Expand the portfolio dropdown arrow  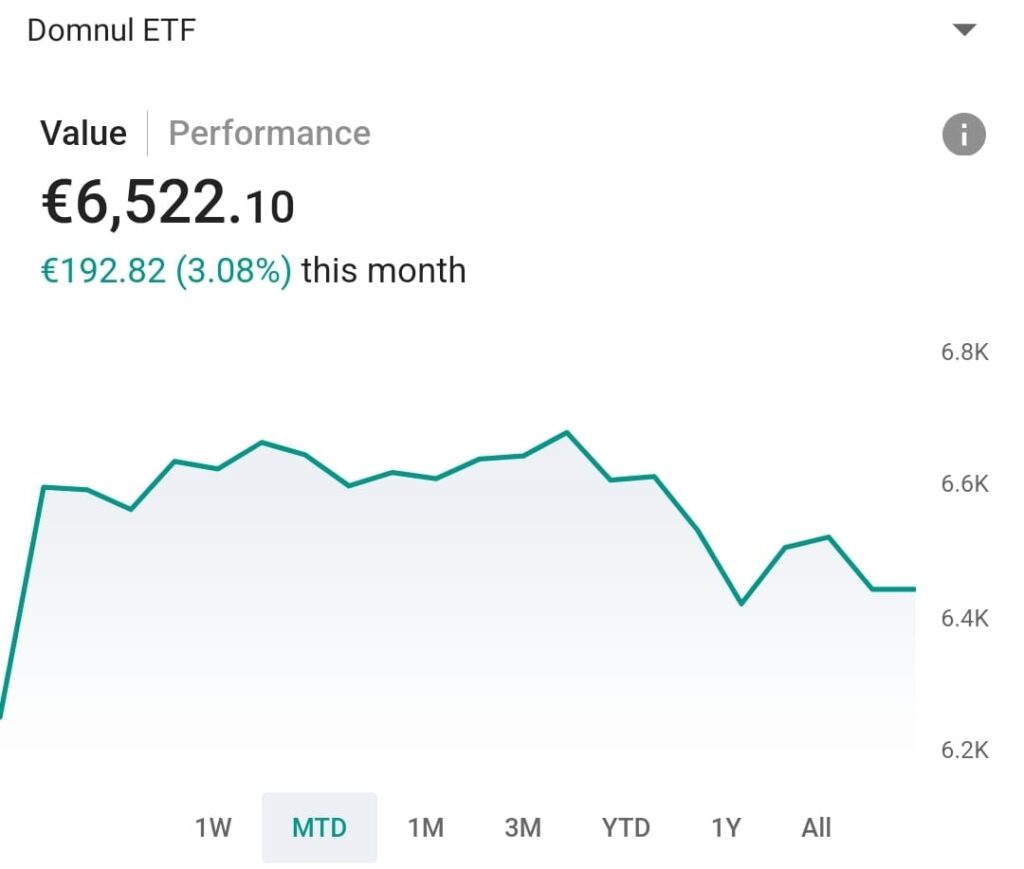(964, 30)
